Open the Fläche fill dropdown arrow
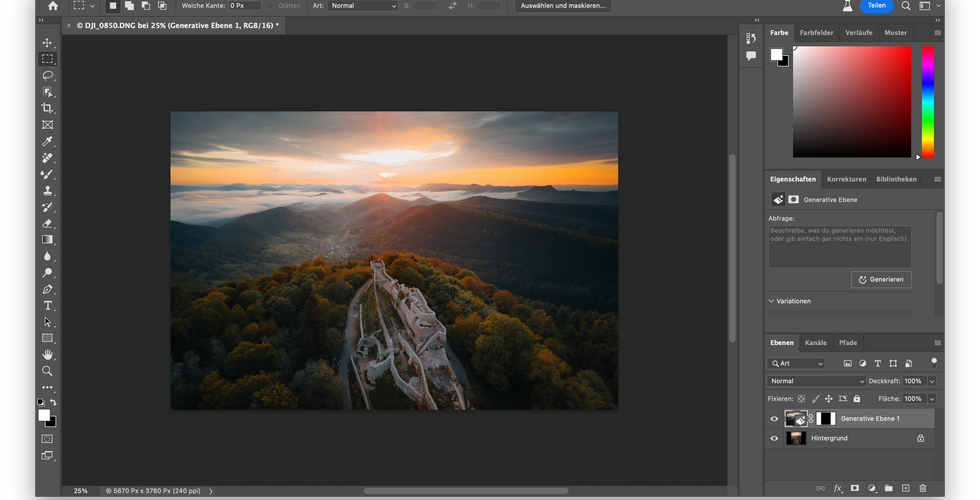Image resolution: width=980 pixels, height=500 pixels. [932, 398]
